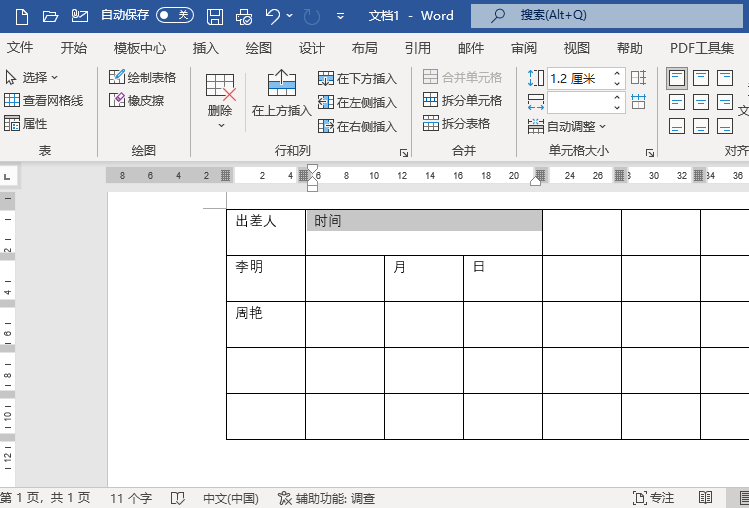
Task: Toggle 查看网格线
Action: tap(43, 100)
